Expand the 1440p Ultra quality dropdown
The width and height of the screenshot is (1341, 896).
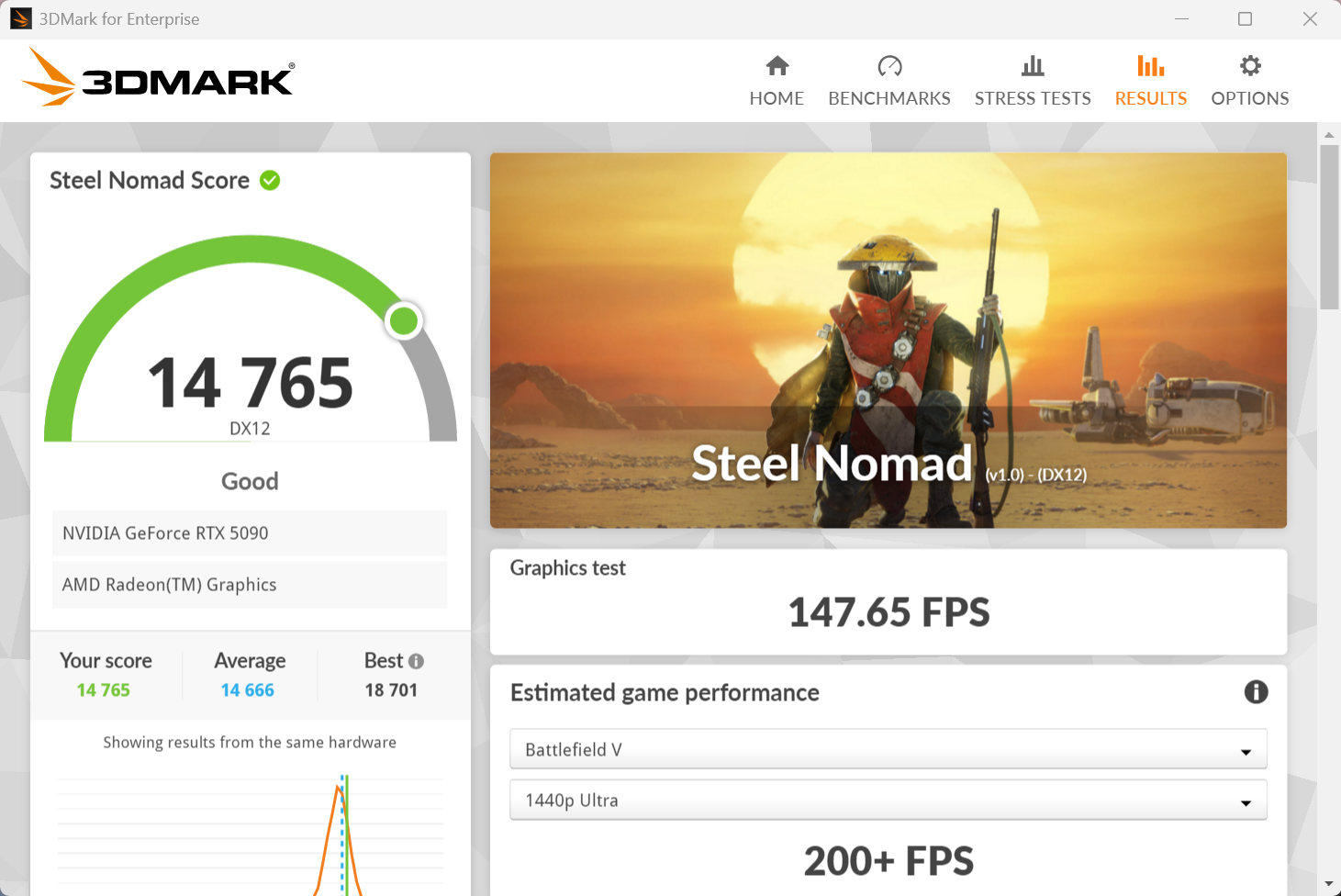coord(888,800)
